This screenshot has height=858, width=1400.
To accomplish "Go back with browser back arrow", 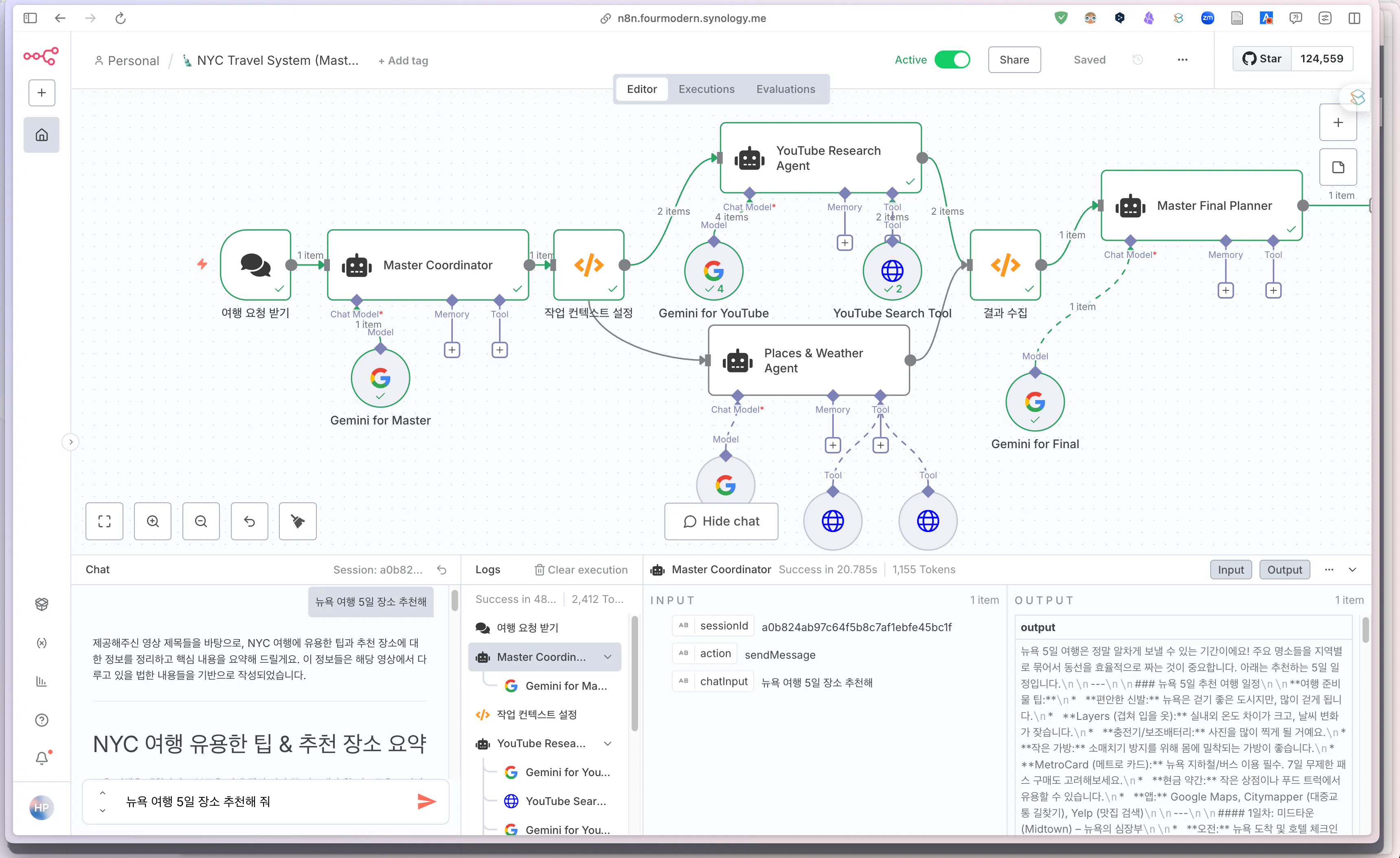I will (x=60, y=18).
